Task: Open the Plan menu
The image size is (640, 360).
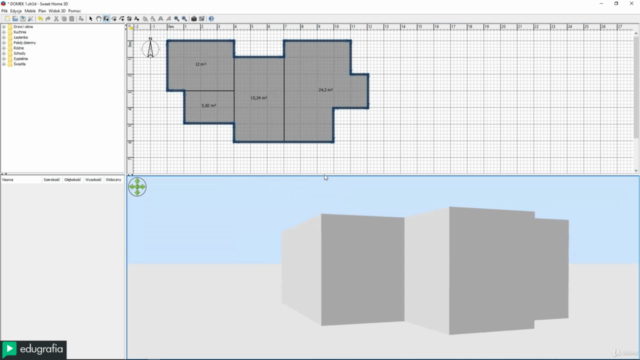Action: [x=42, y=11]
